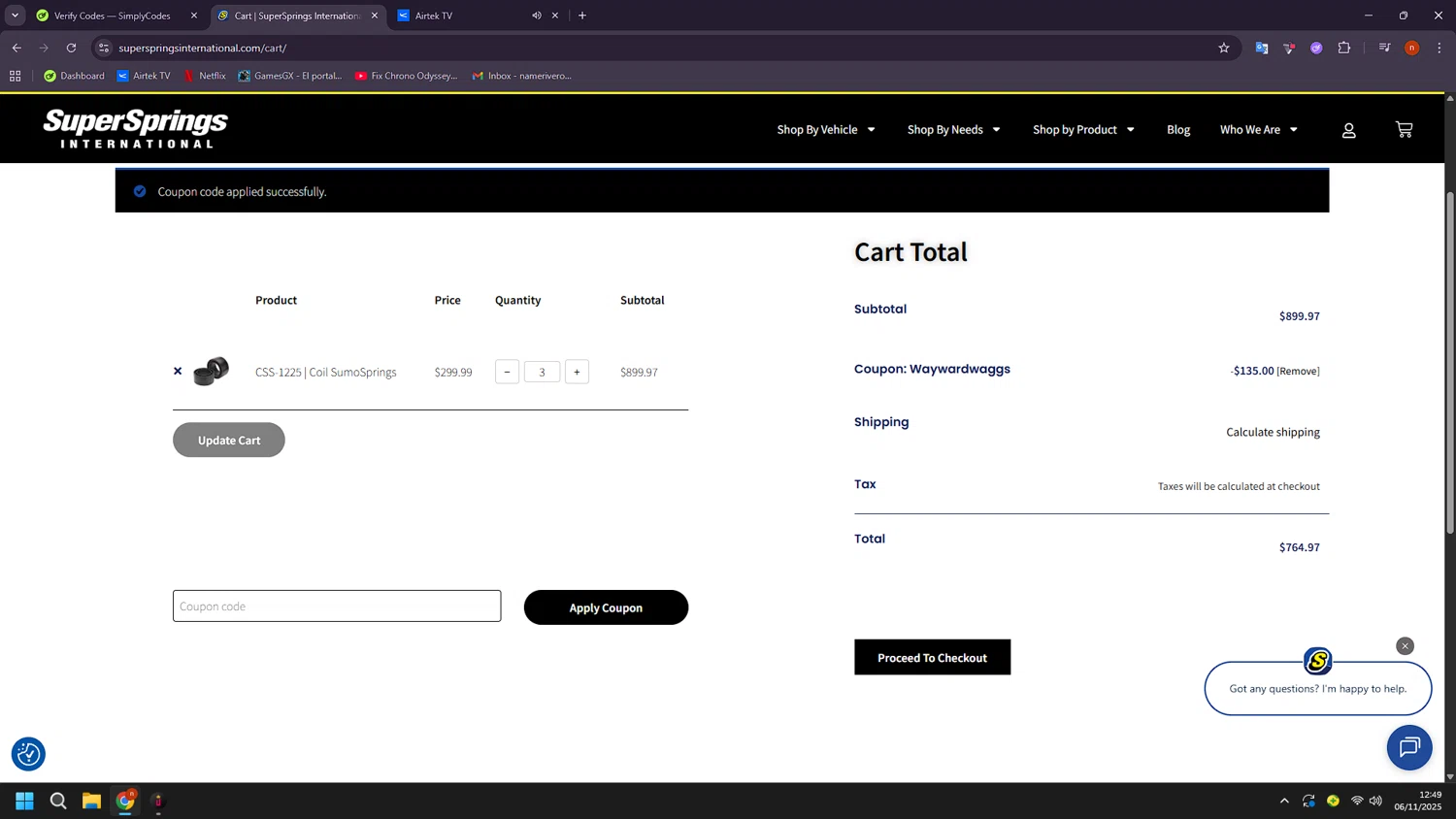The image size is (1456, 819).
Task: Open the Inbox Gmail bookmark
Action: [522, 76]
